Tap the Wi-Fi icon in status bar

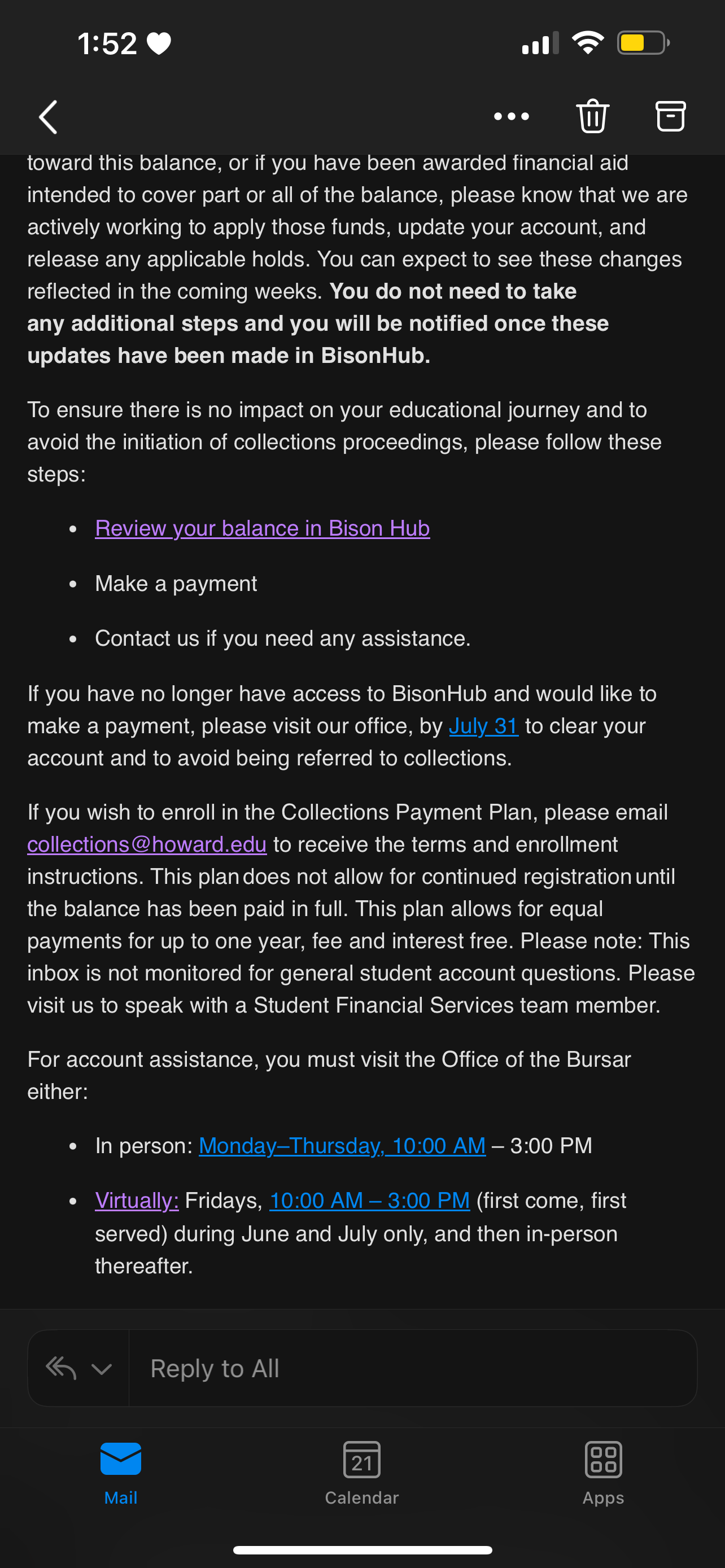click(587, 43)
